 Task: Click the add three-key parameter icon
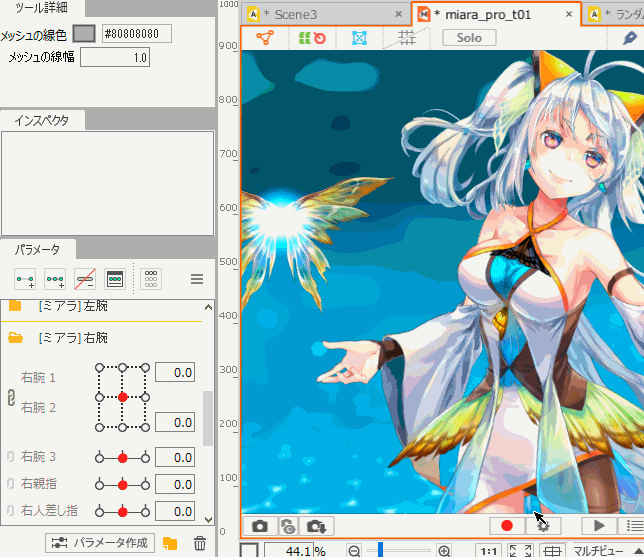55,279
